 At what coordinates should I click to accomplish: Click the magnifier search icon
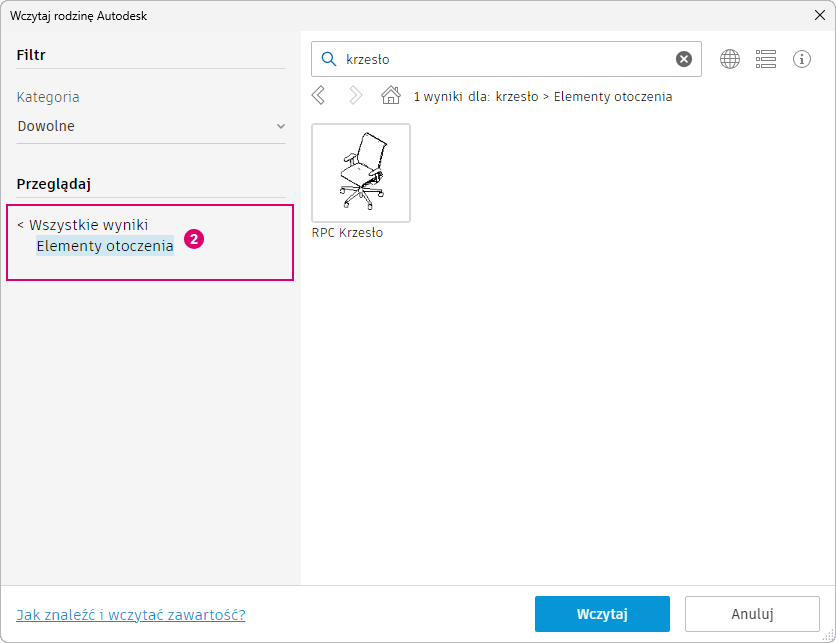[x=329, y=59]
